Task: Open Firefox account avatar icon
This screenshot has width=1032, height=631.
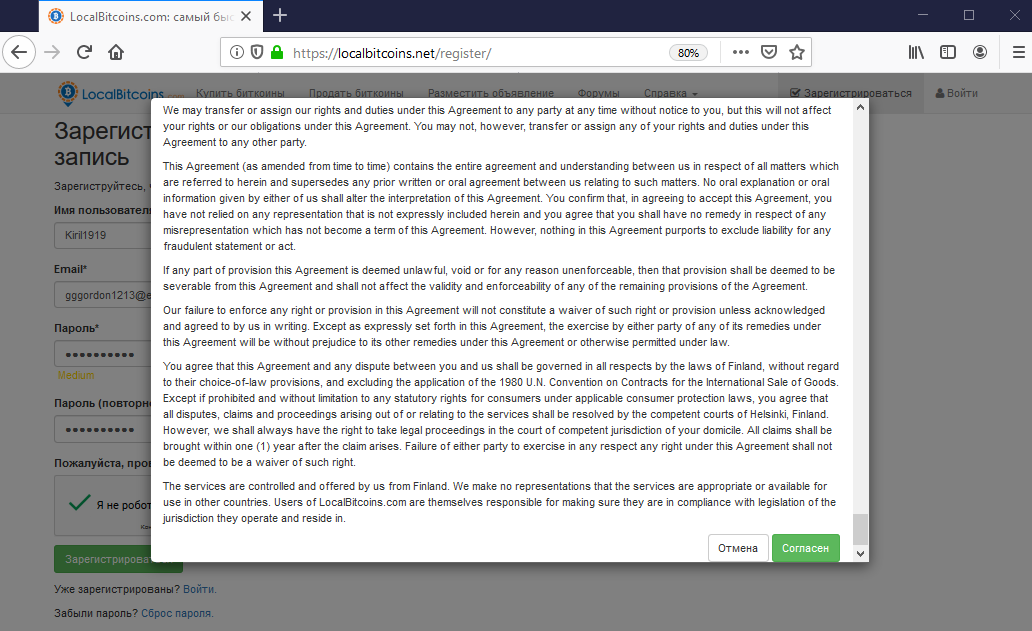Action: 980,53
